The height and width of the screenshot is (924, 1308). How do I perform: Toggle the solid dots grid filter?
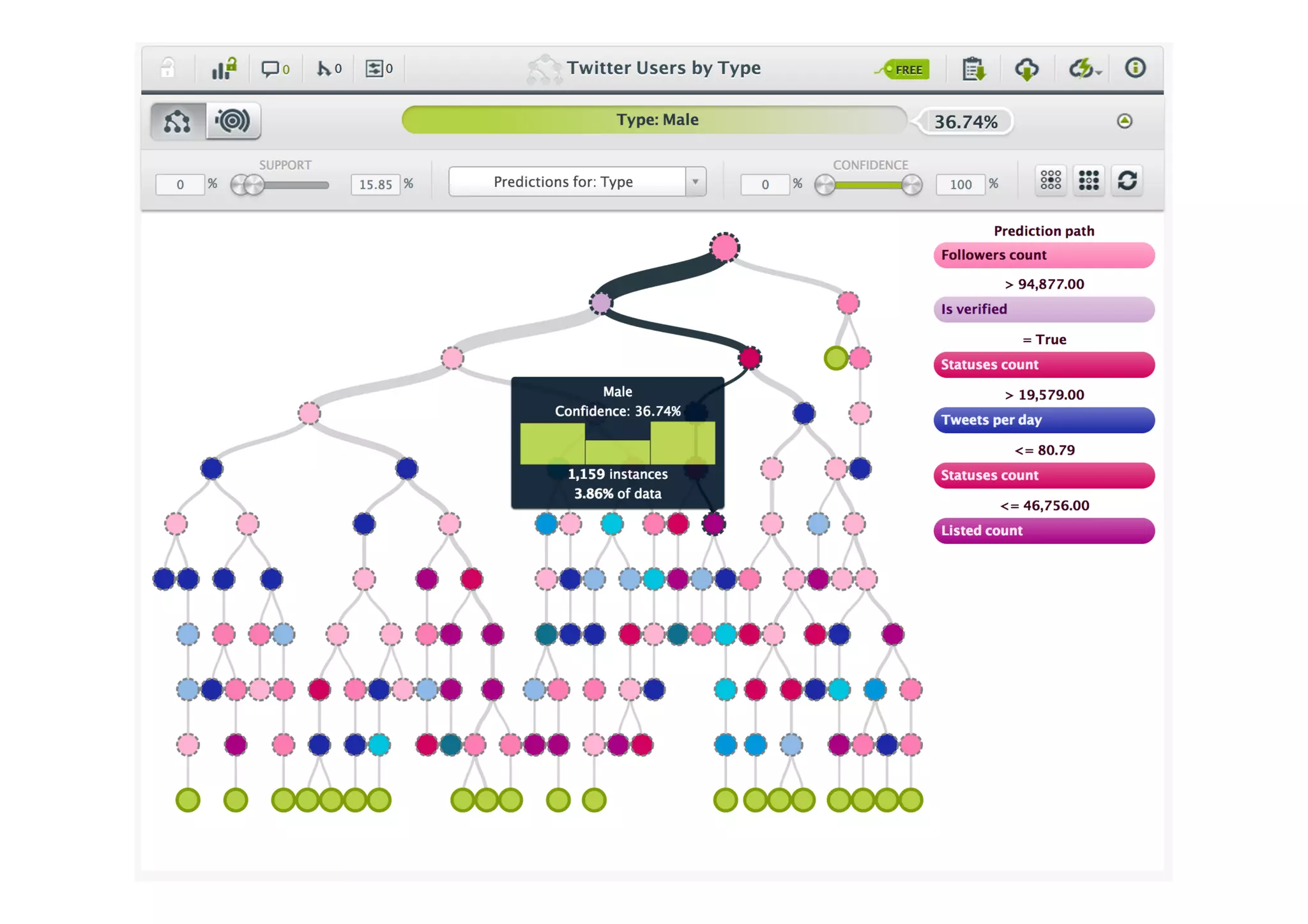[1089, 181]
